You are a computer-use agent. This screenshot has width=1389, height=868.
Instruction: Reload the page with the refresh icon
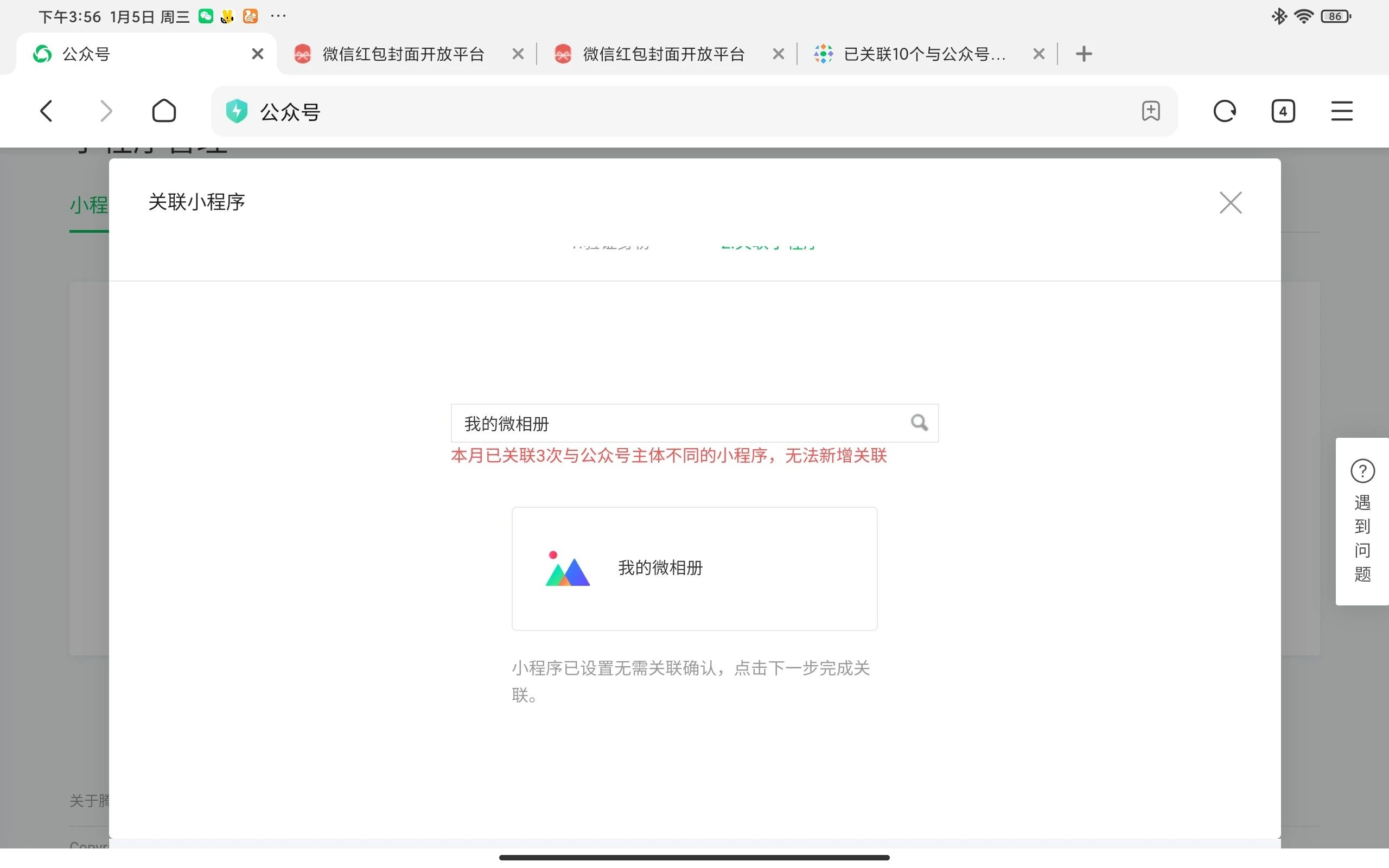coord(1224,111)
